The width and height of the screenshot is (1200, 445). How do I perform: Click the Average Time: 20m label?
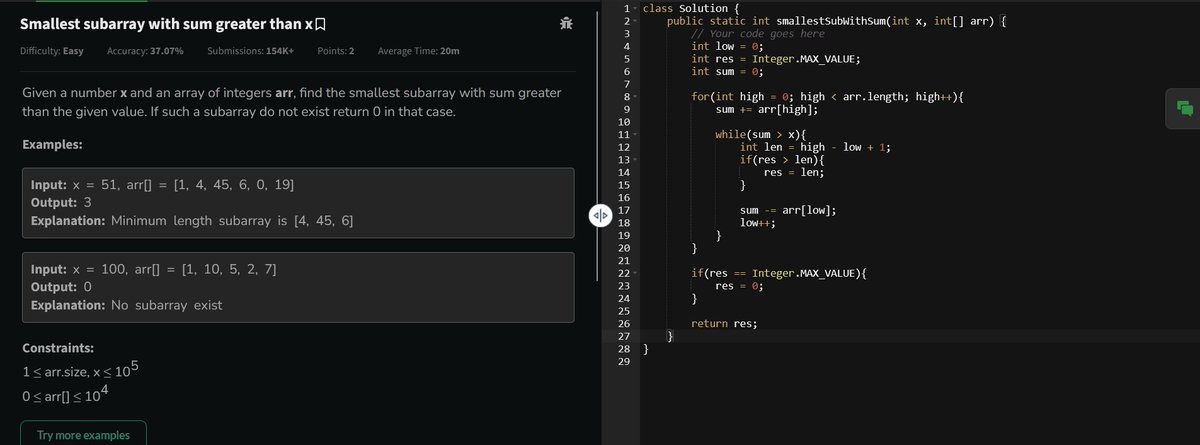(x=419, y=51)
